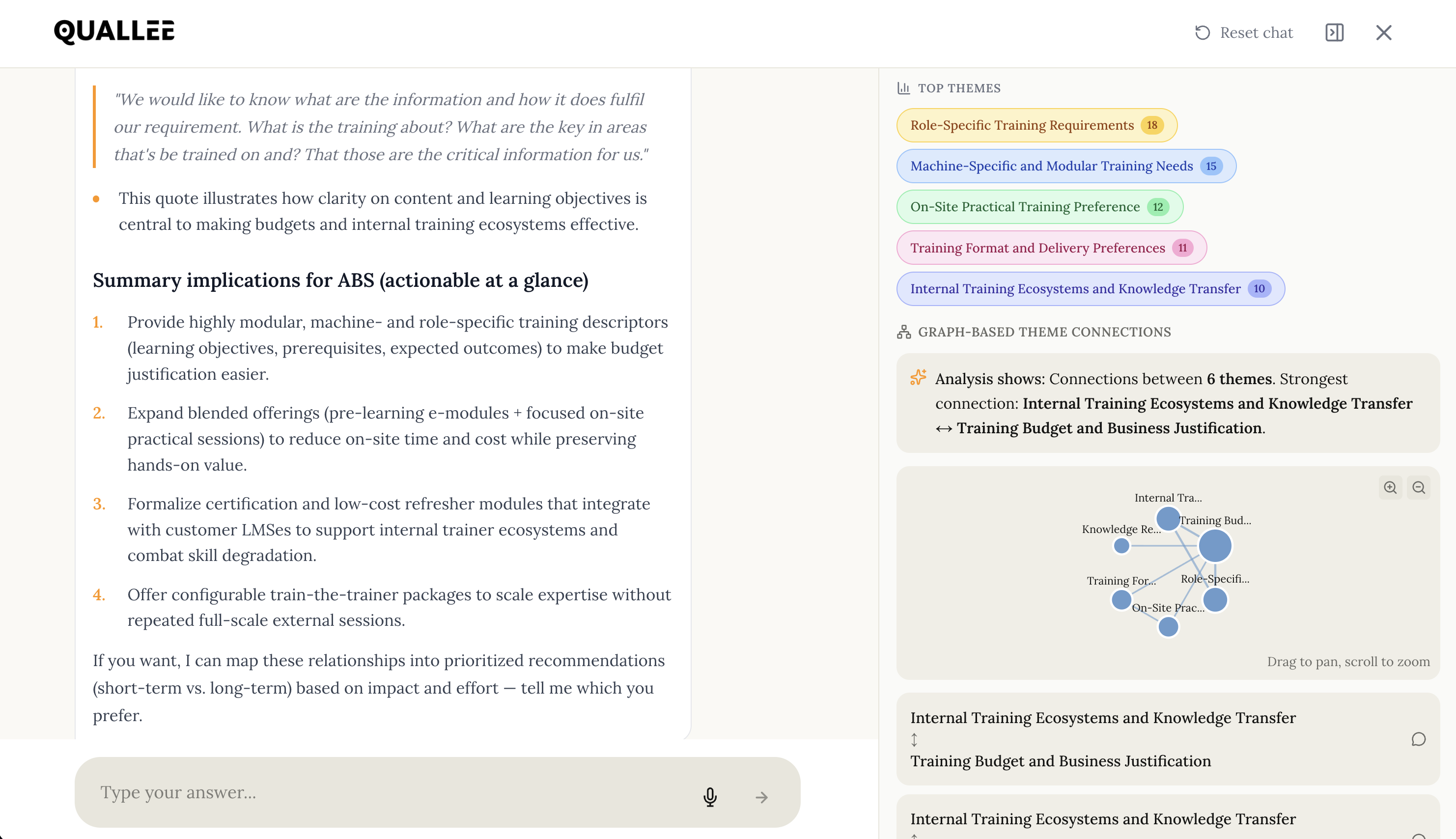The image size is (1456, 839).
Task: Click the On-Site Prac... graph node
Action: (x=1168, y=627)
